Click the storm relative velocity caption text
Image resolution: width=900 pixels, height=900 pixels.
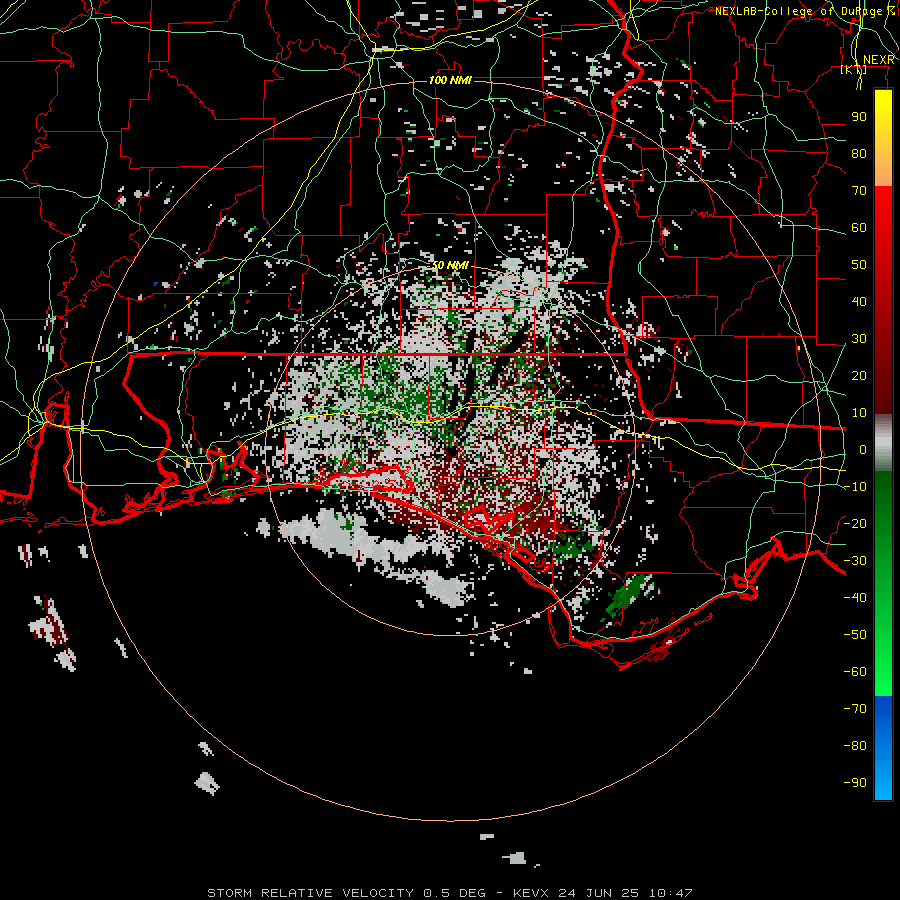click(449, 893)
